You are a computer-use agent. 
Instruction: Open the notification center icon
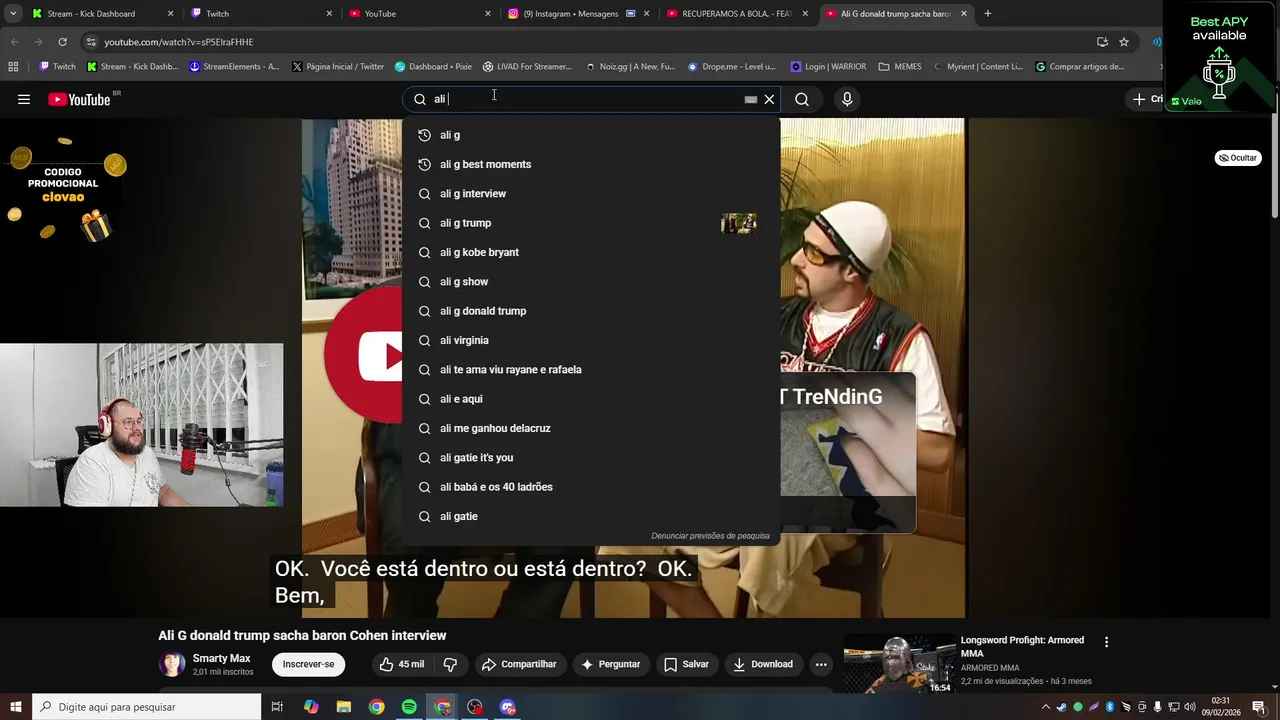1259,707
